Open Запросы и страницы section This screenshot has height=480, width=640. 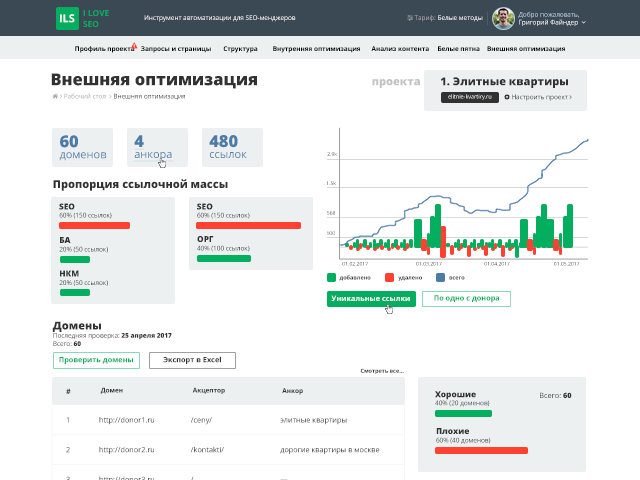pyautogui.click(x=176, y=49)
